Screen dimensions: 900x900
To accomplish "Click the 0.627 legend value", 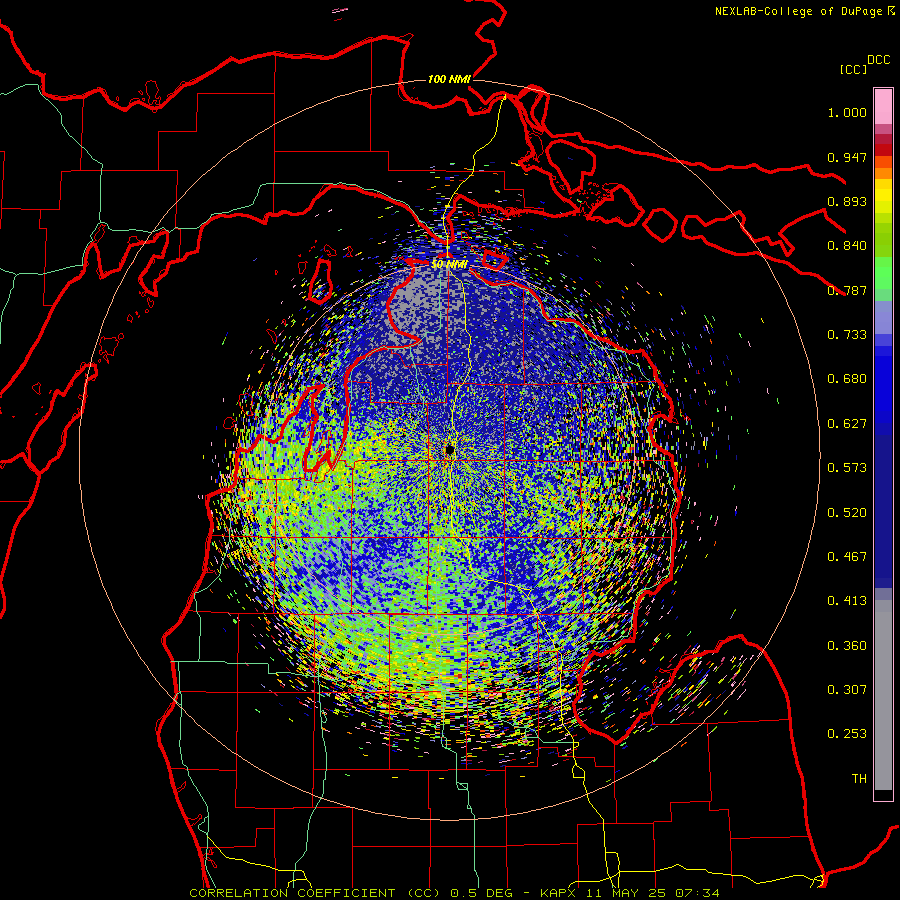I will (847, 424).
